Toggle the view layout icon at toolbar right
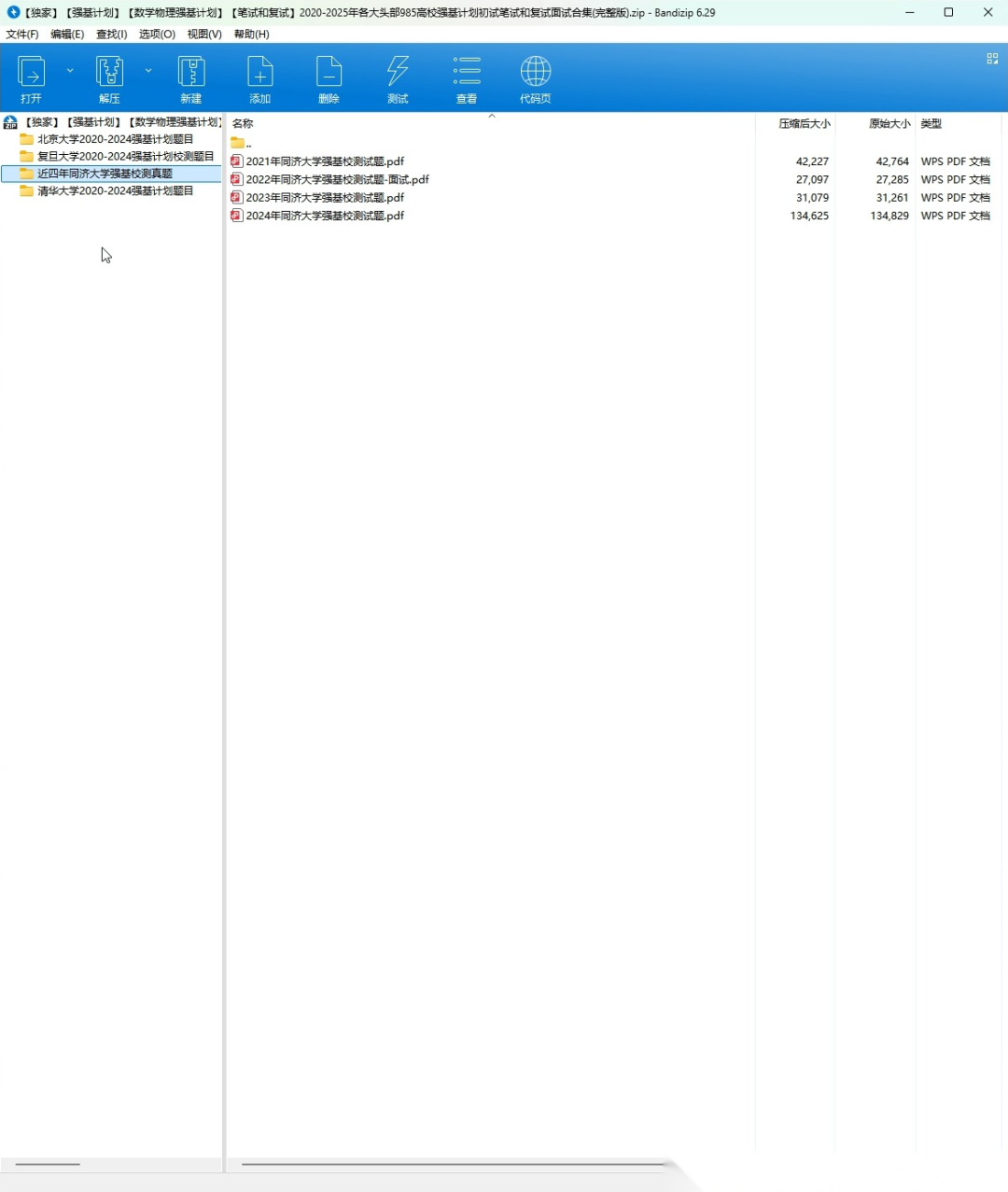 992,59
